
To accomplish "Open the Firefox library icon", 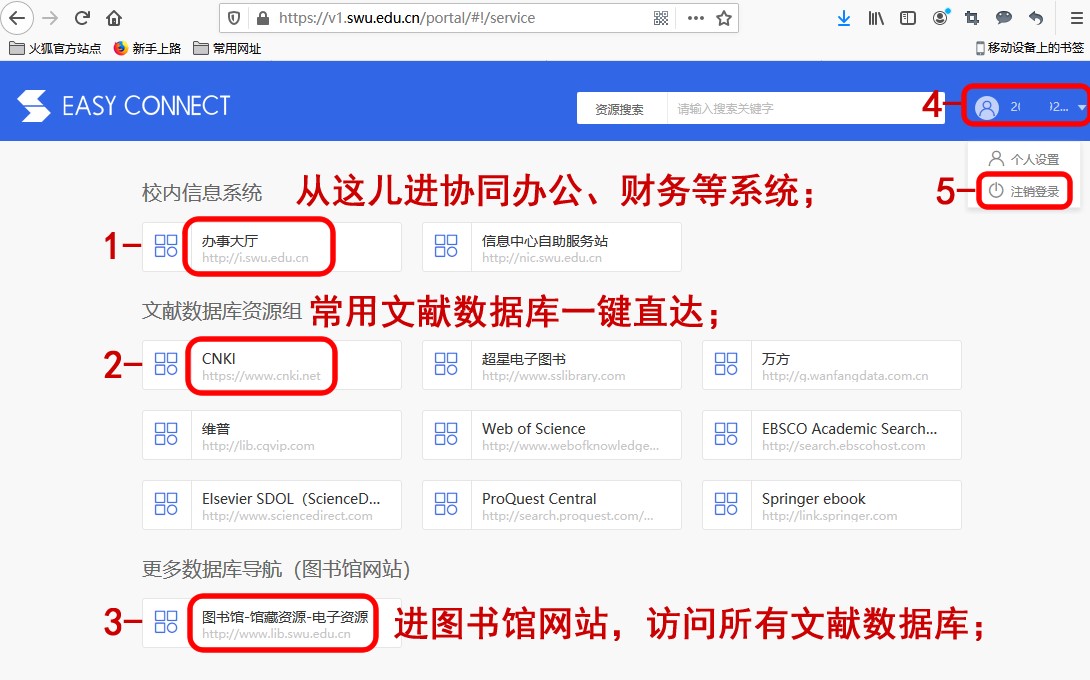I will click(876, 18).
